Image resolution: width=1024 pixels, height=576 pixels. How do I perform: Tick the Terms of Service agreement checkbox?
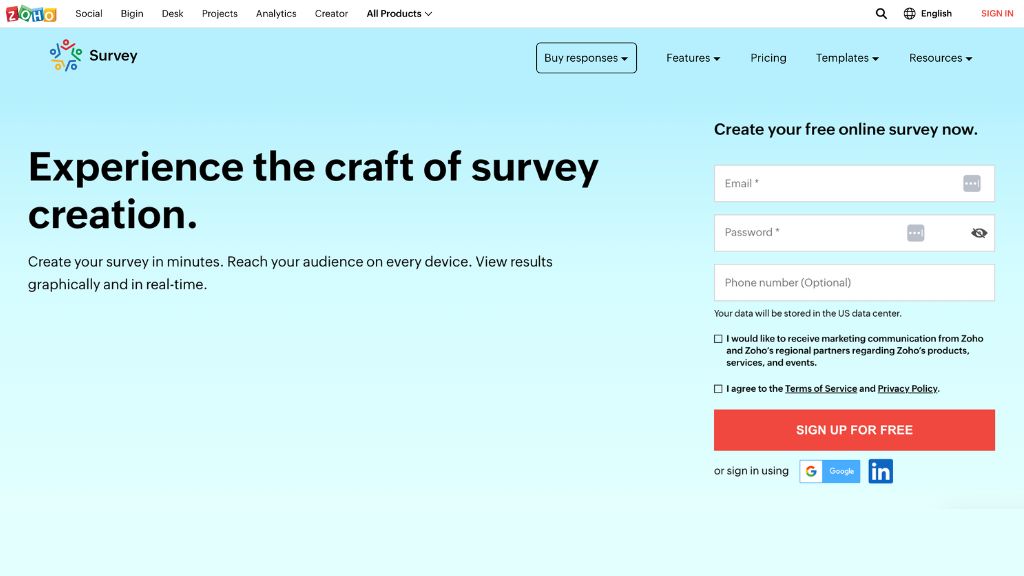coord(718,389)
